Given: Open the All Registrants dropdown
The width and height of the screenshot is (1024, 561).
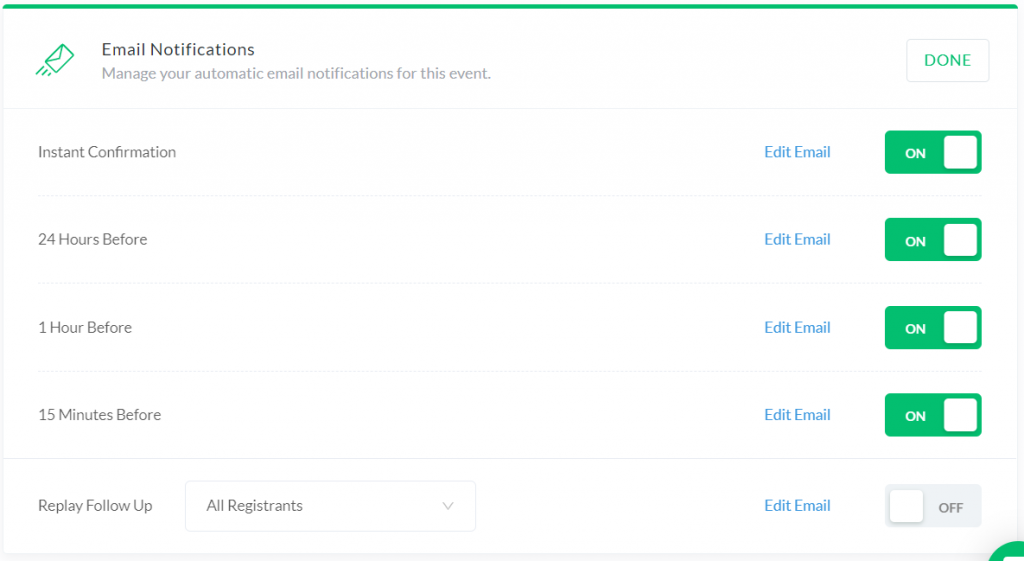Looking at the screenshot, I should pos(330,506).
